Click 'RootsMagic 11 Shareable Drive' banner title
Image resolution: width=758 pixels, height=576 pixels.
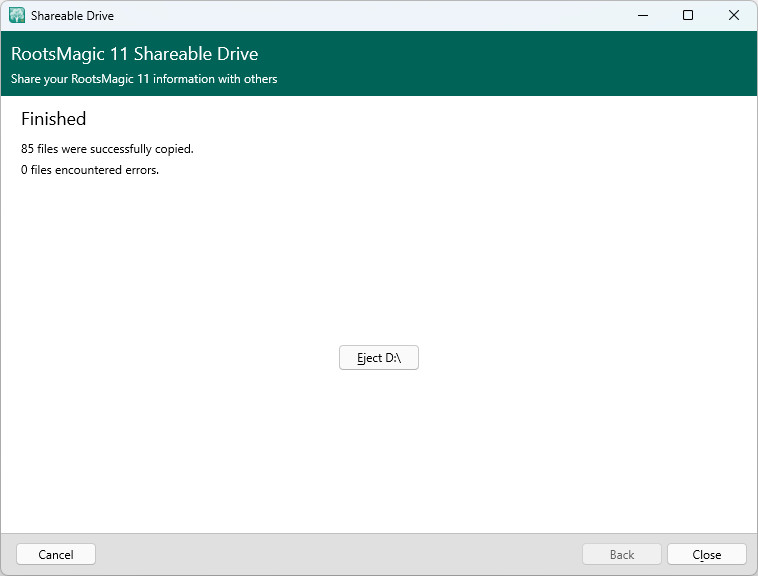[x=134, y=54]
